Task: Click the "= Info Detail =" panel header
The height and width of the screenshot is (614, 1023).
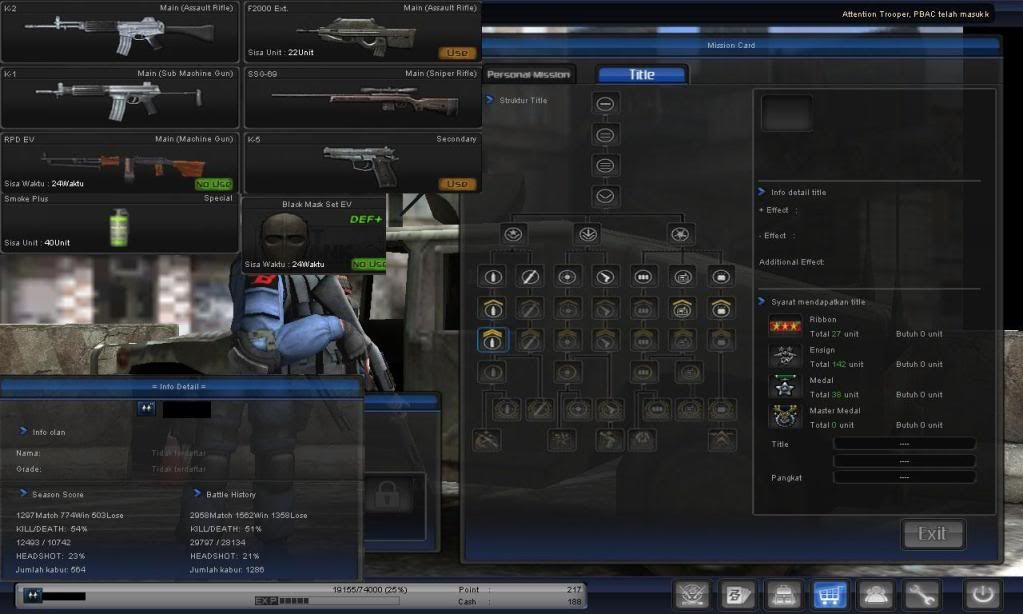Action: (x=179, y=386)
